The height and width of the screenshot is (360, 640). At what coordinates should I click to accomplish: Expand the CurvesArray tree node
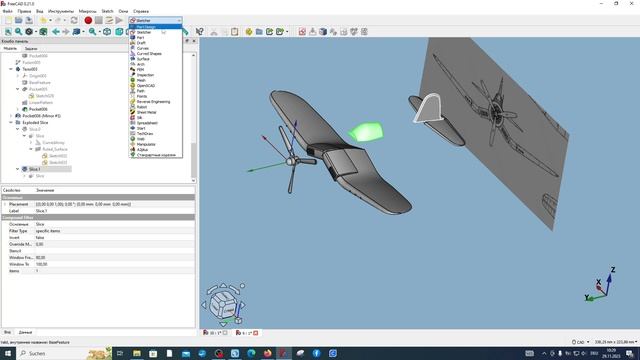[x=31, y=143]
